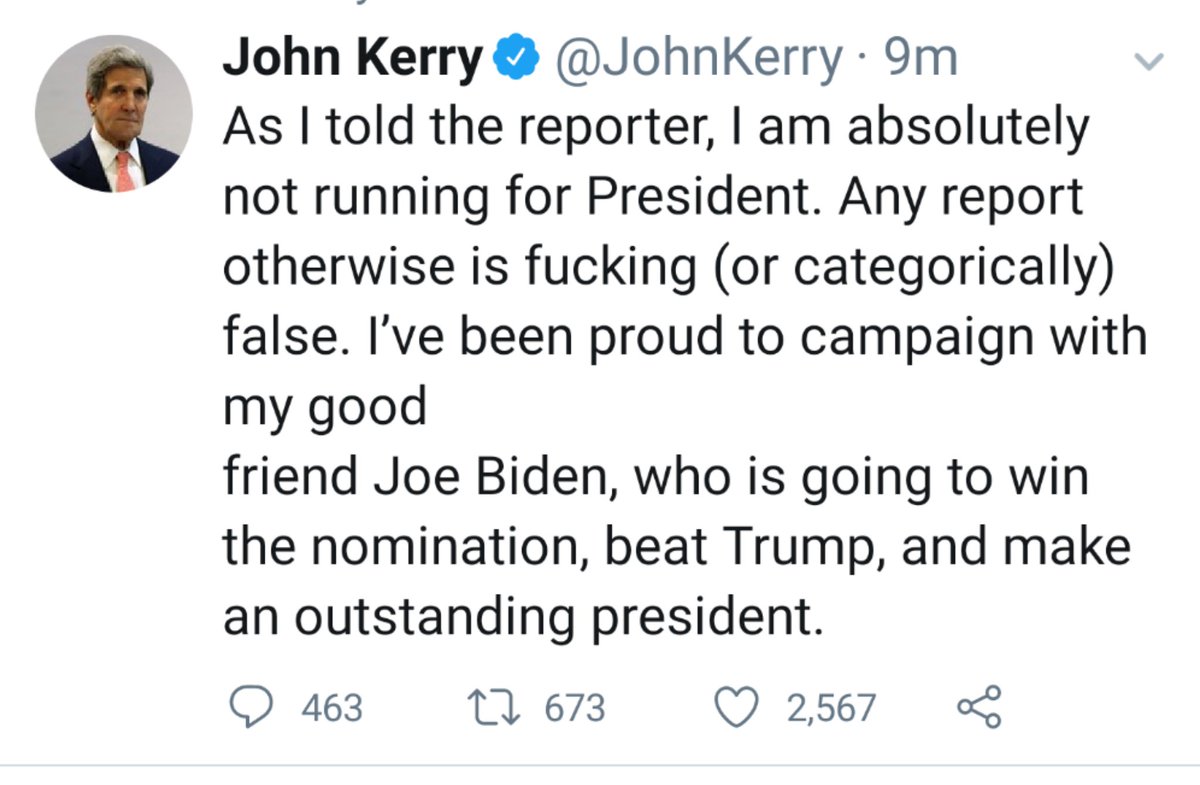
Task: Click the tweet's first line of text
Action: click(655, 128)
